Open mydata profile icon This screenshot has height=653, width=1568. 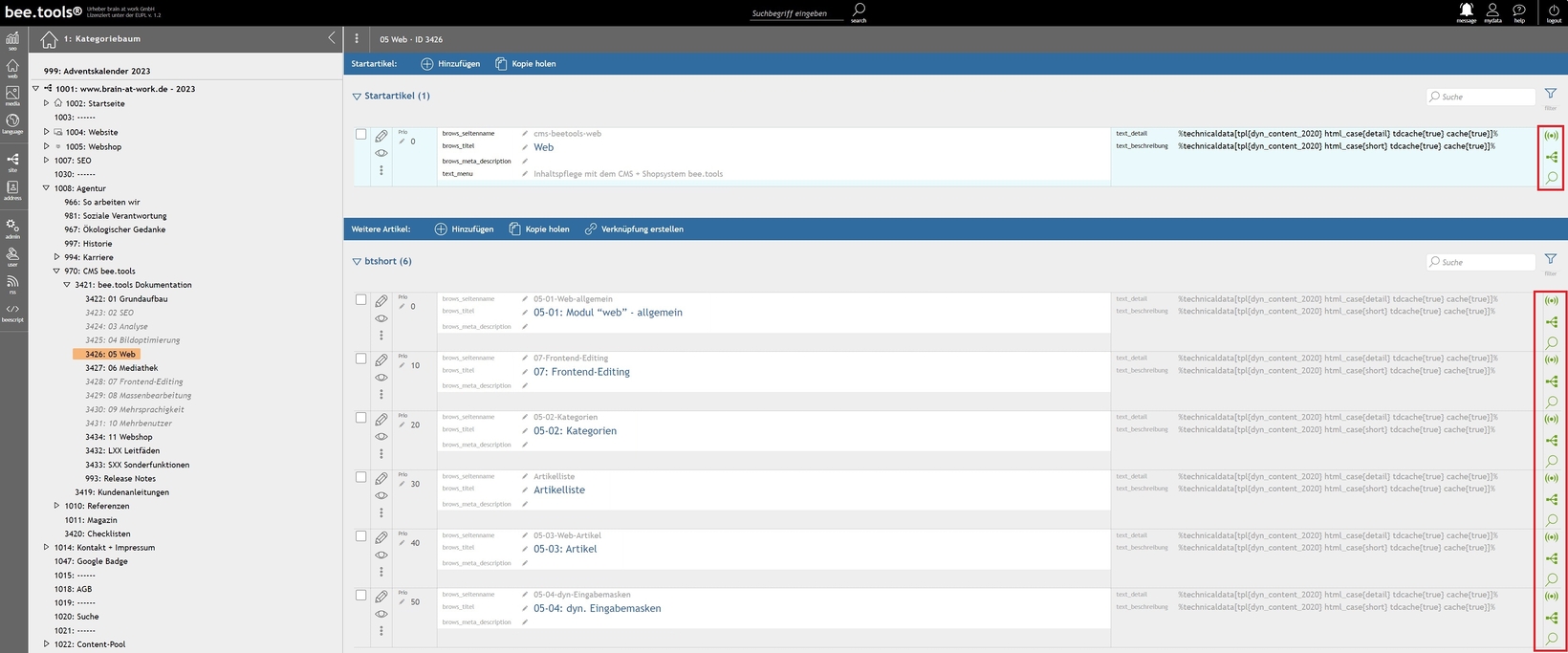pos(1492,11)
